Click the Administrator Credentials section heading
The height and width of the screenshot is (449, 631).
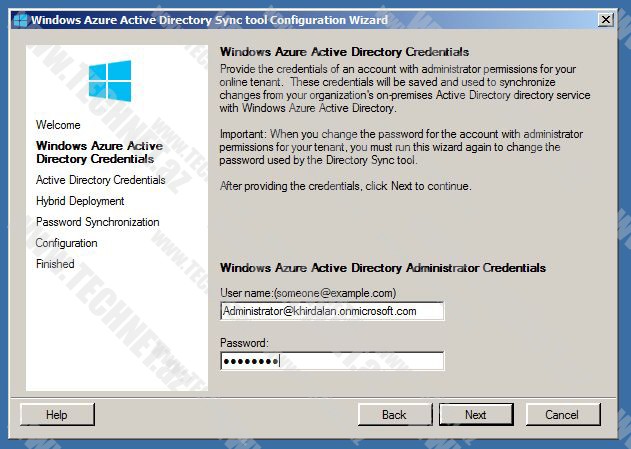click(x=382, y=268)
